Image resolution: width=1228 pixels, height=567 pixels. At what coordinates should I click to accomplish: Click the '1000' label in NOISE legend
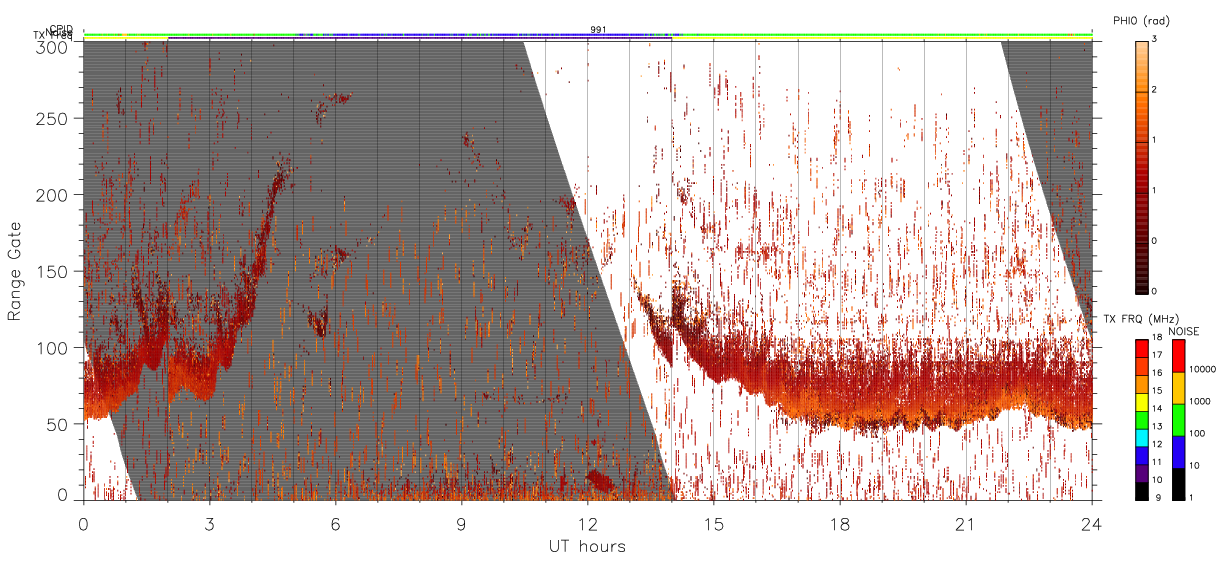pos(1199,401)
